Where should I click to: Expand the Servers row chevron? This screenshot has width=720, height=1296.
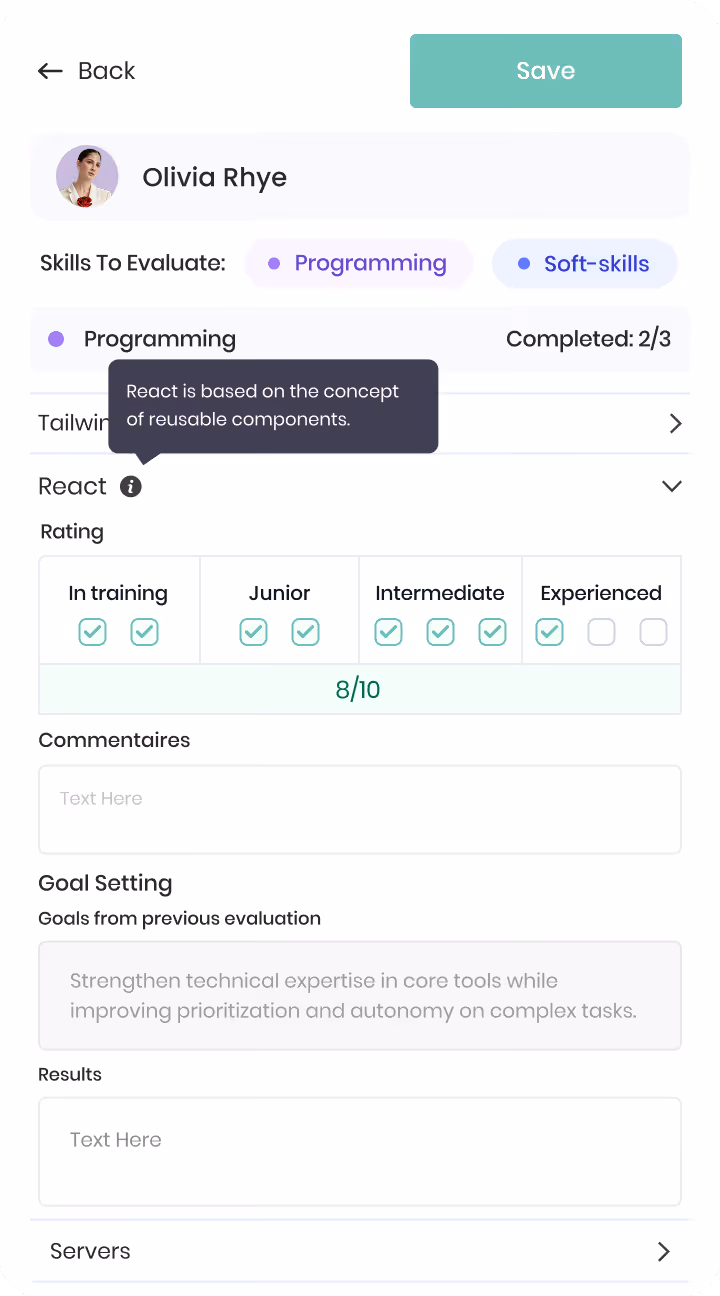[x=663, y=1251]
